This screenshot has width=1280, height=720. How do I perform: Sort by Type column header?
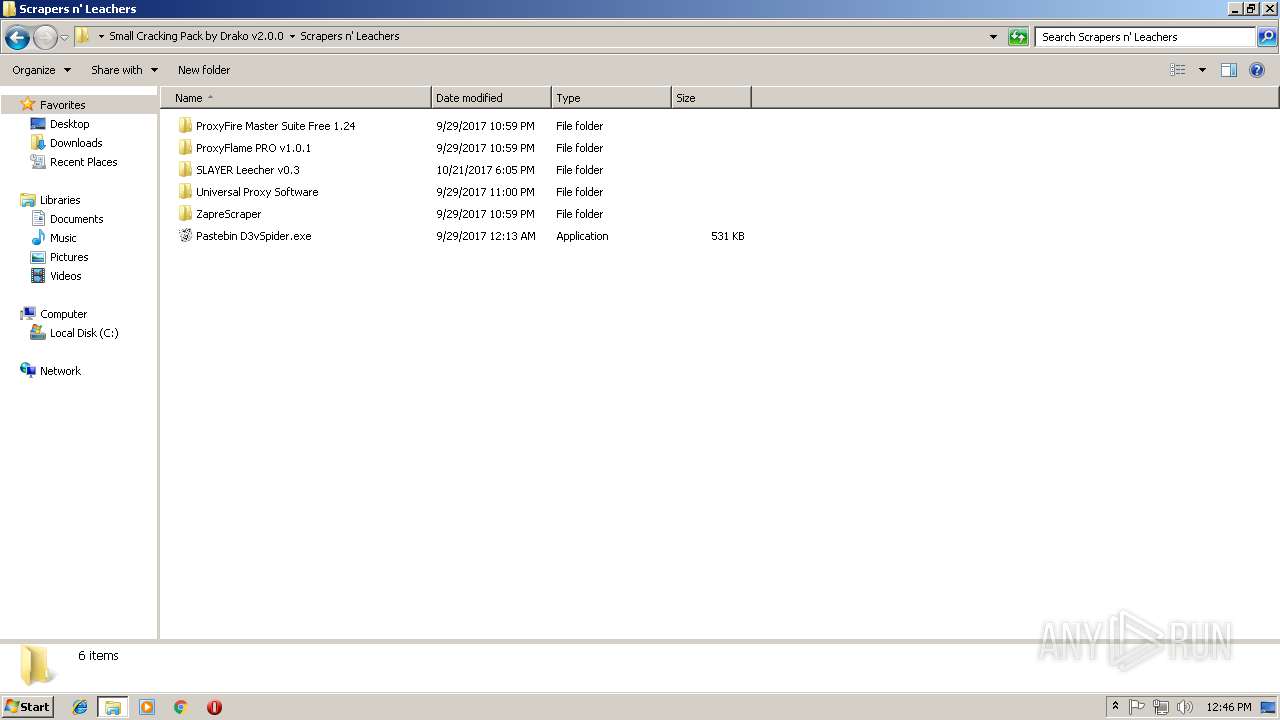point(611,98)
